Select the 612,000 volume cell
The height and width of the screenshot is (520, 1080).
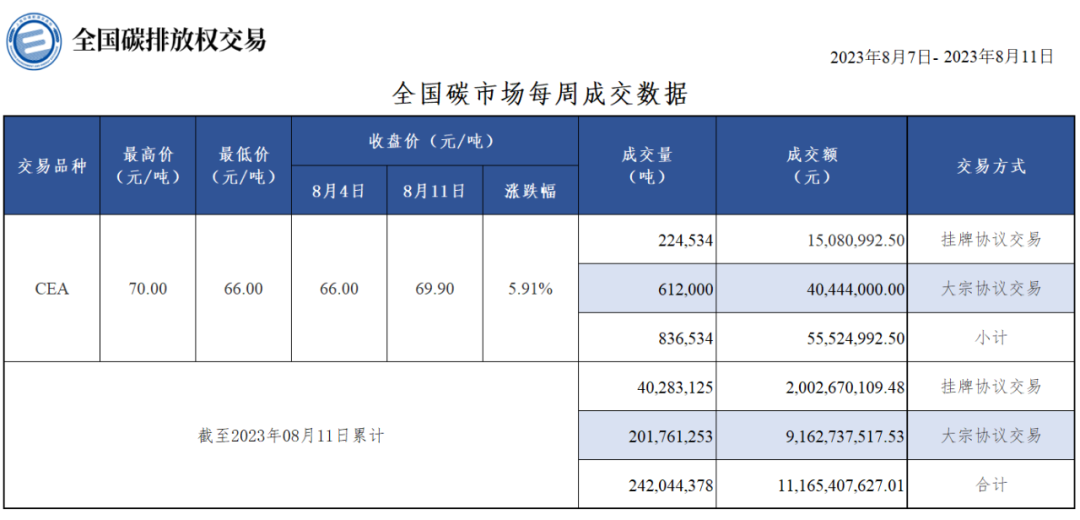pyautogui.click(x=647, y=288)
